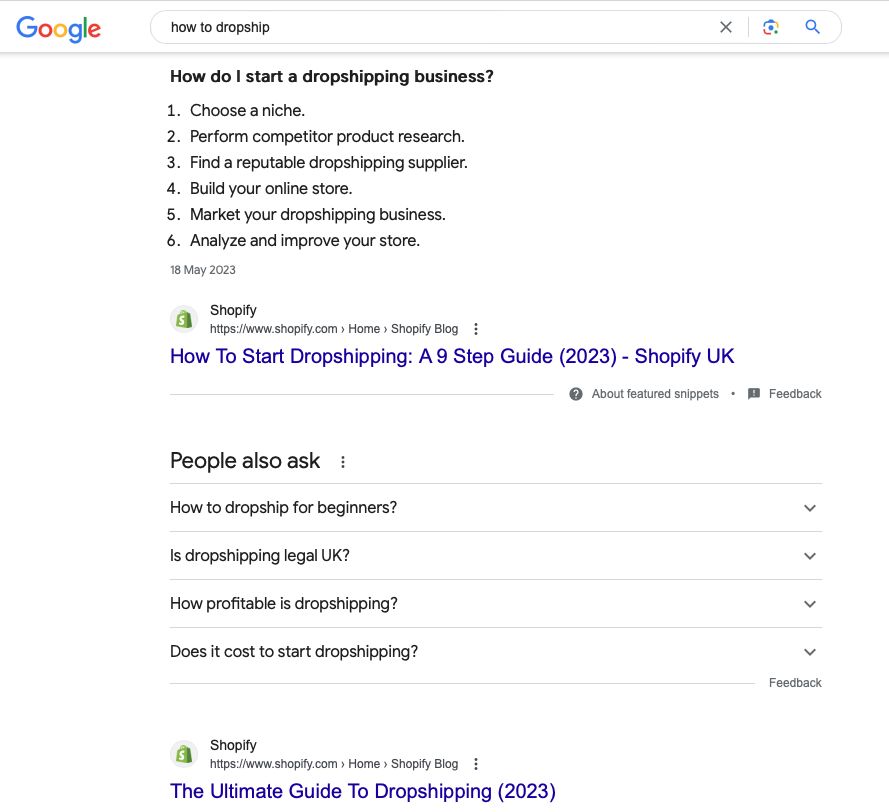Open three-dot menu beside second Shopify result
Image resolution: width=889 pixels, height=812 pixels.
(x=476, y=764)
